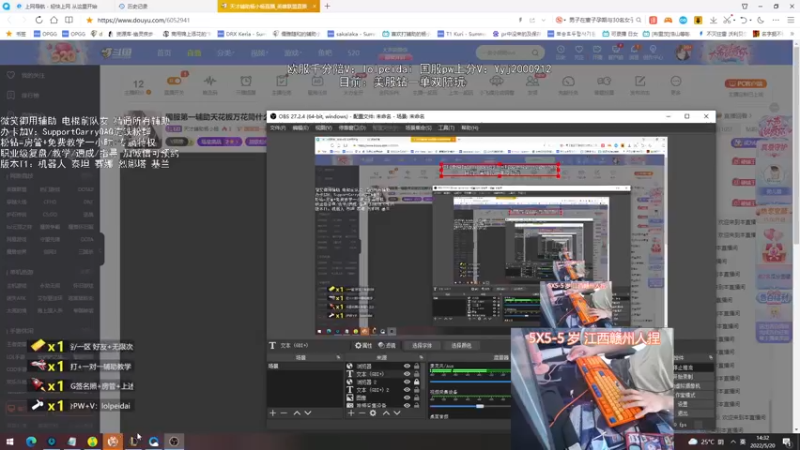The width and height of the screenshot is (800, 450).
Task: Lock the 浏览器 source
Action: 417,366
